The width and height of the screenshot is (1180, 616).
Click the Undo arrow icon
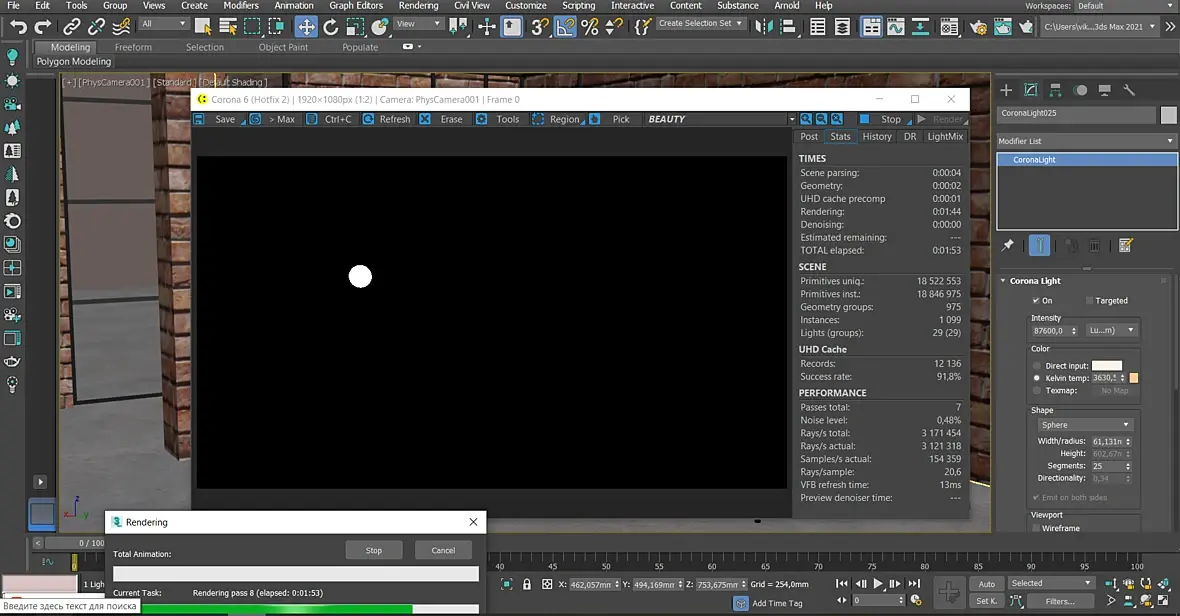18,27
